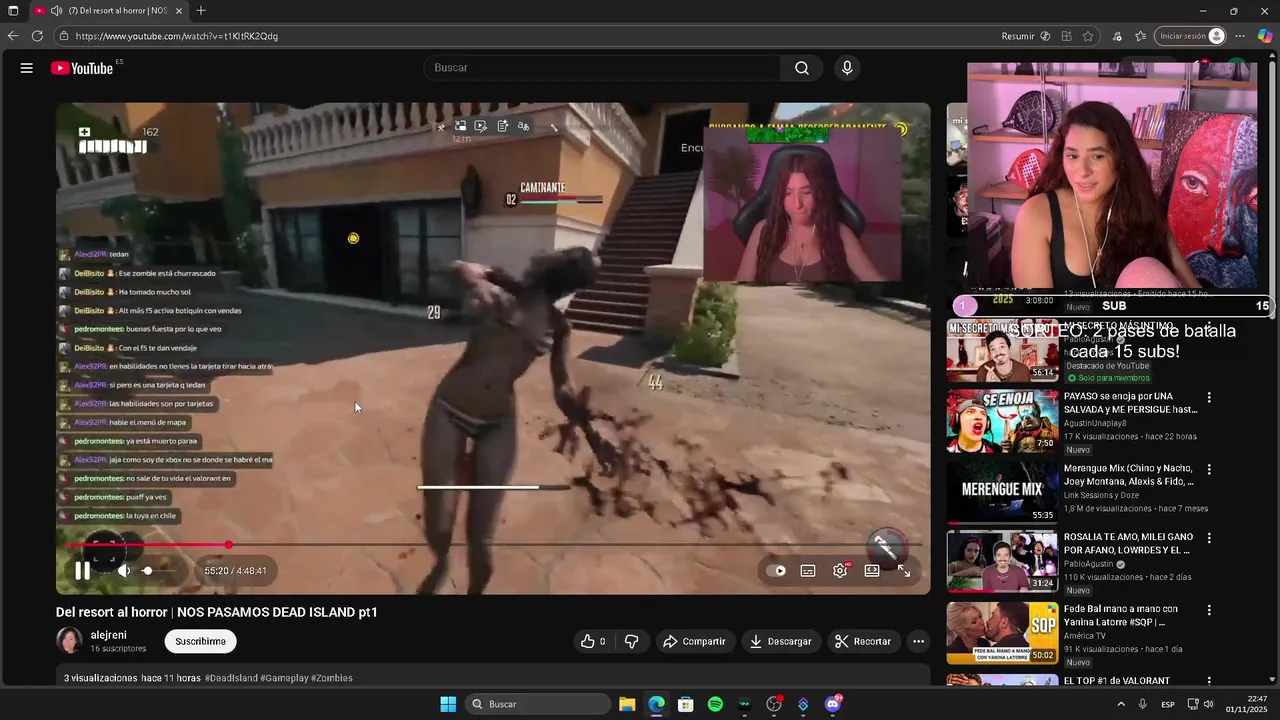Image resolution: width=1280 pixels, height=720 pixels.
Task: Open options menu for the ROSALIA TE AMO video
Action: click(x=1209, y=538)
